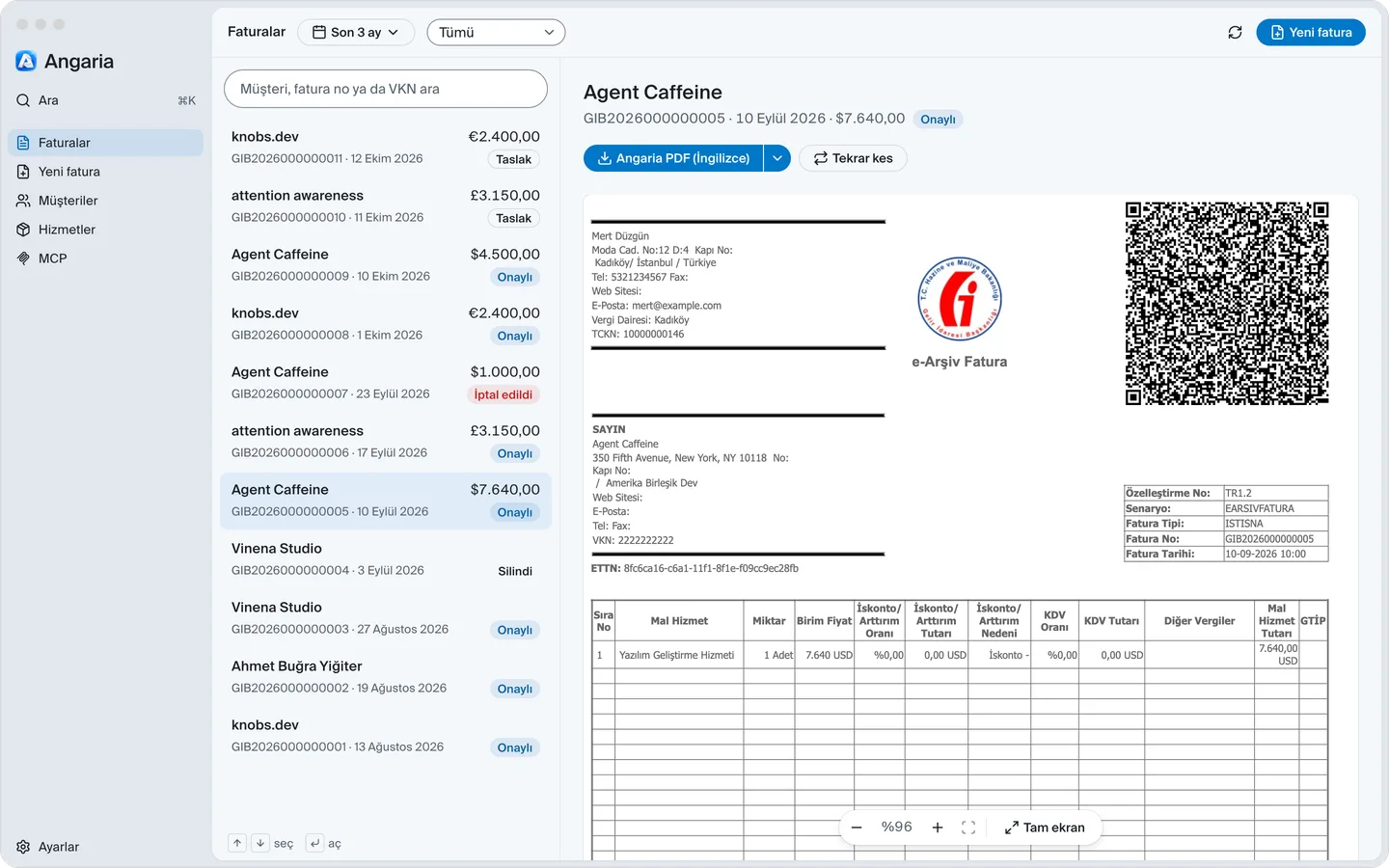Open the Ara search in sidebar
Viewport: 1389px width, 868px height.
106,100
